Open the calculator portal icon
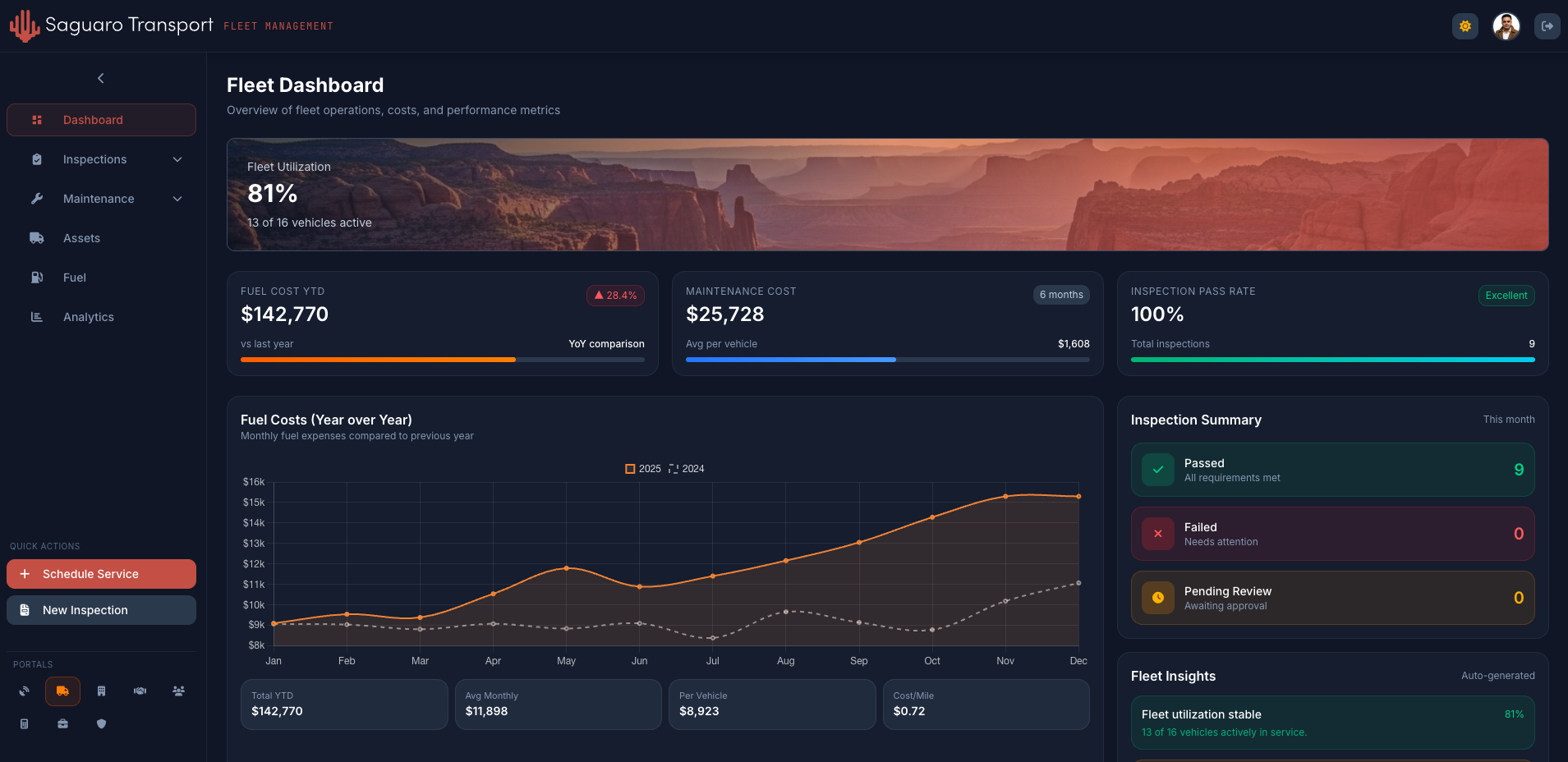Screen dimensions: 1568x762 24,723
